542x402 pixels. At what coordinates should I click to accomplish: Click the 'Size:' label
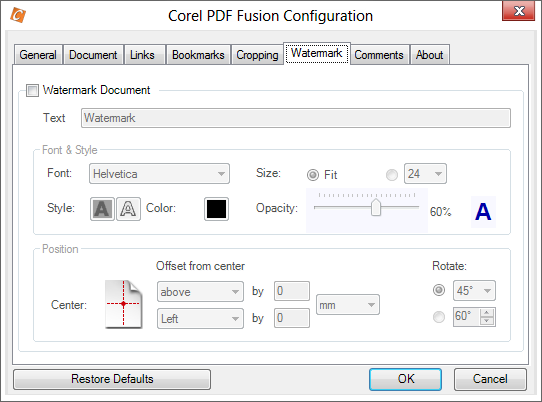click(268, 173)
